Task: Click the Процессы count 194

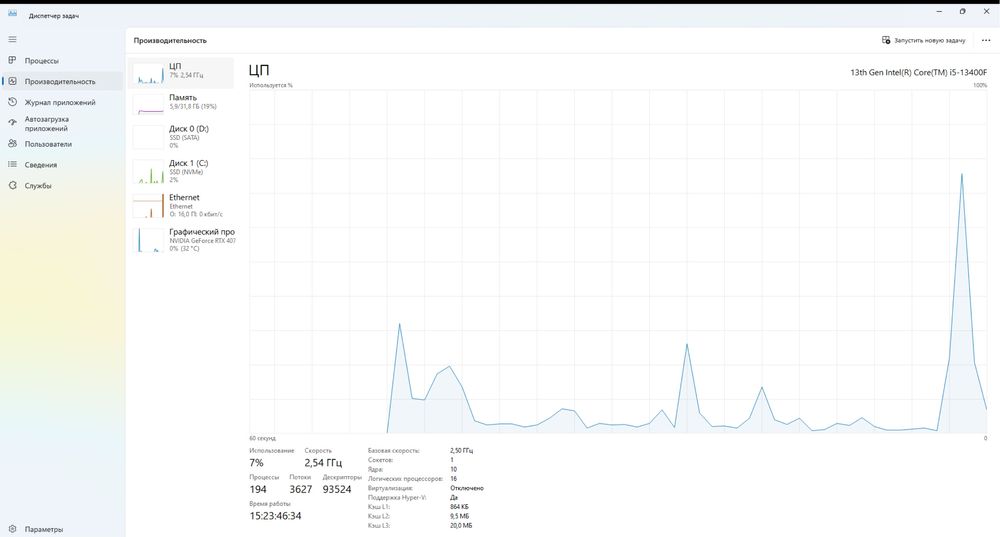Action: [x=258, y=489]
